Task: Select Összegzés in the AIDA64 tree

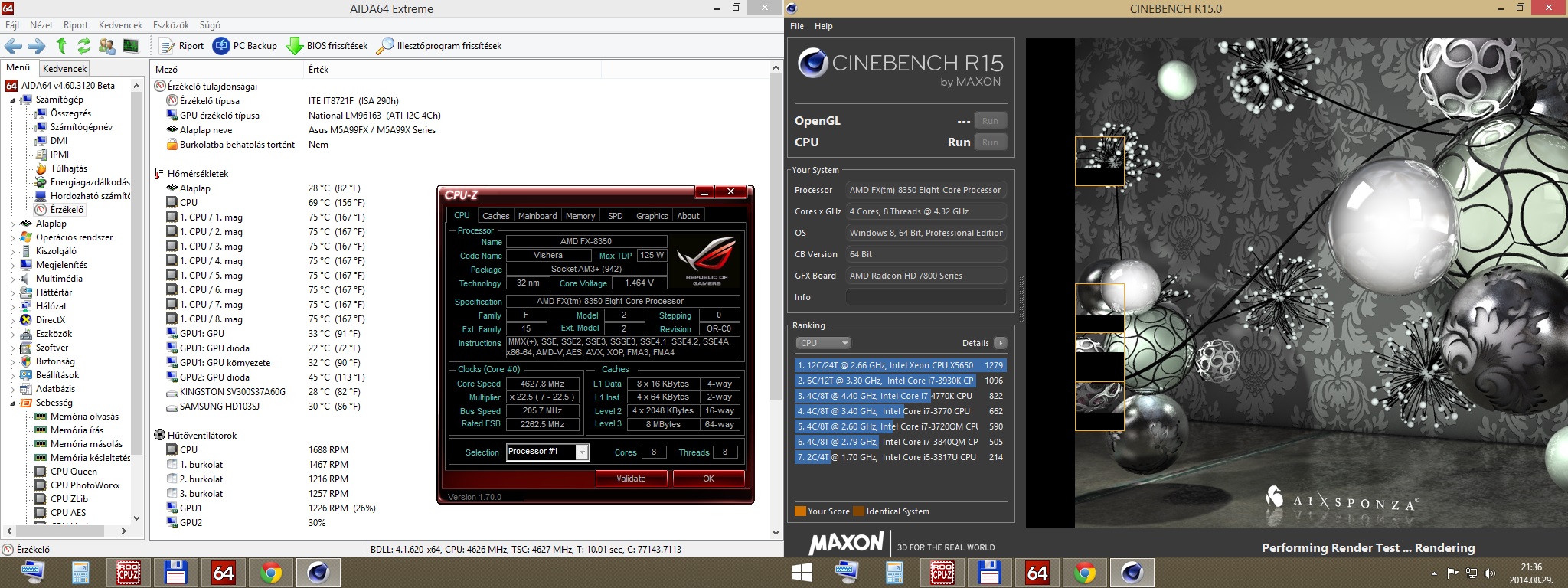Action: click(70, 113)
